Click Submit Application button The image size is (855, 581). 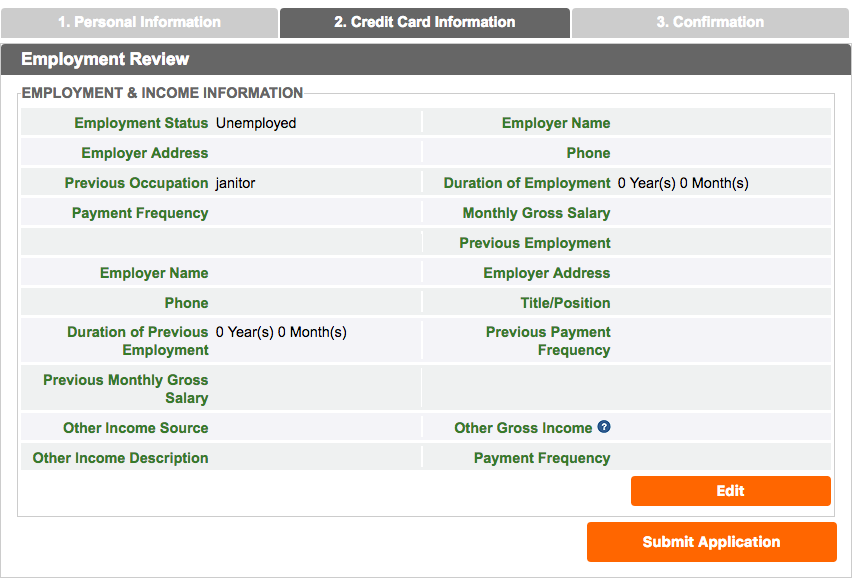[712, 542]
